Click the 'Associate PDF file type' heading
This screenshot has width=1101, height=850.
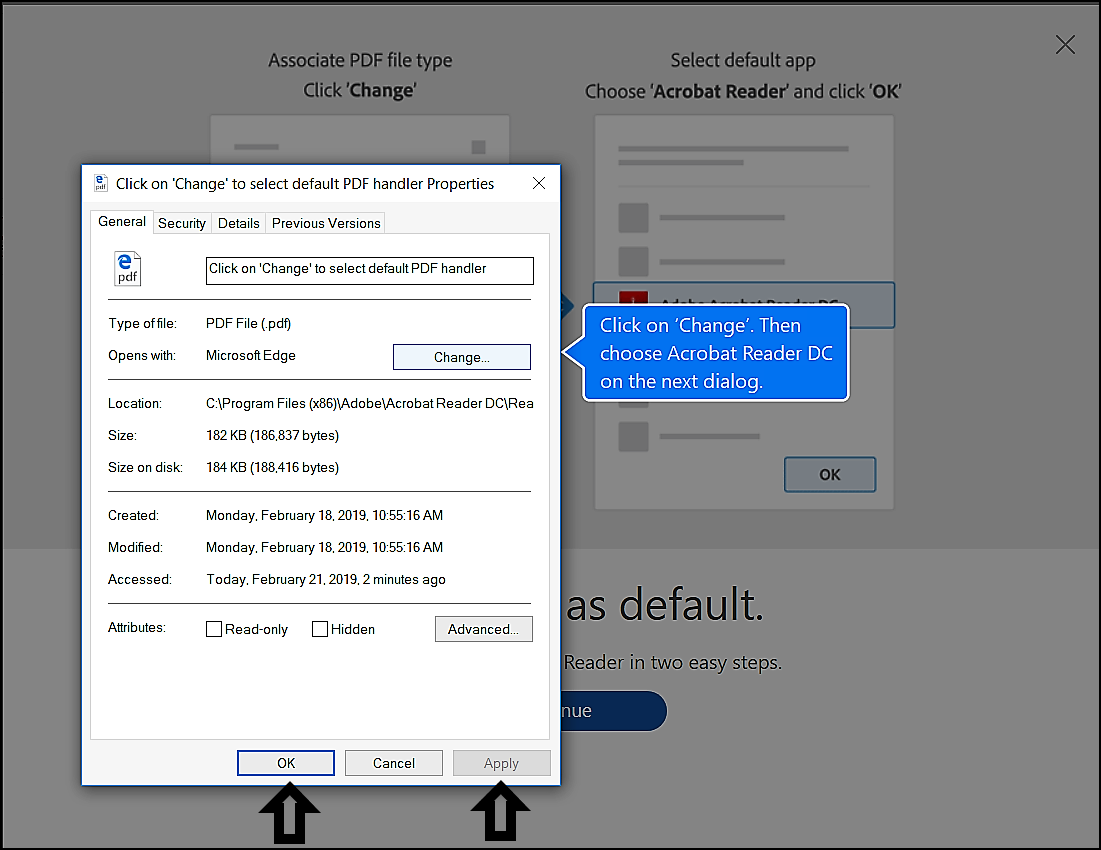click(360, 60)
